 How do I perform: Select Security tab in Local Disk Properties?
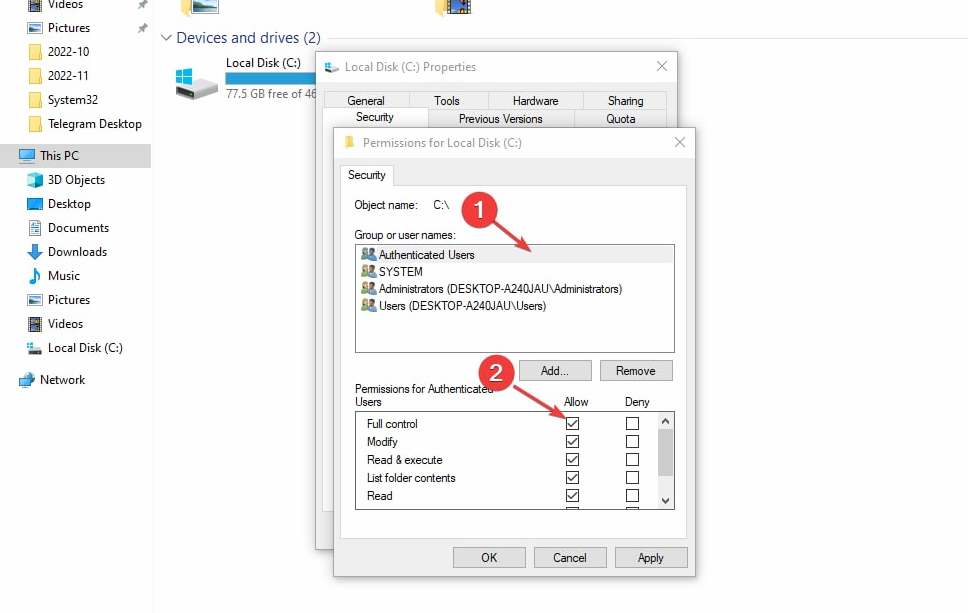pos(375,117)
